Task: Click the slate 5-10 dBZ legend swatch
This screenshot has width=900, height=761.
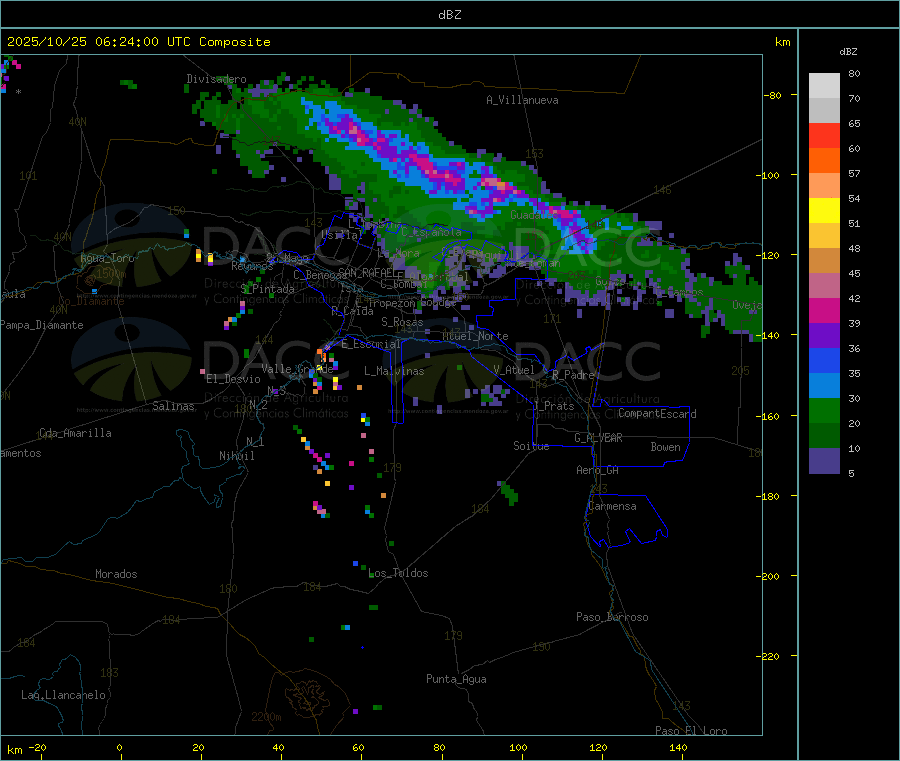Action: [x=824, y=461]
